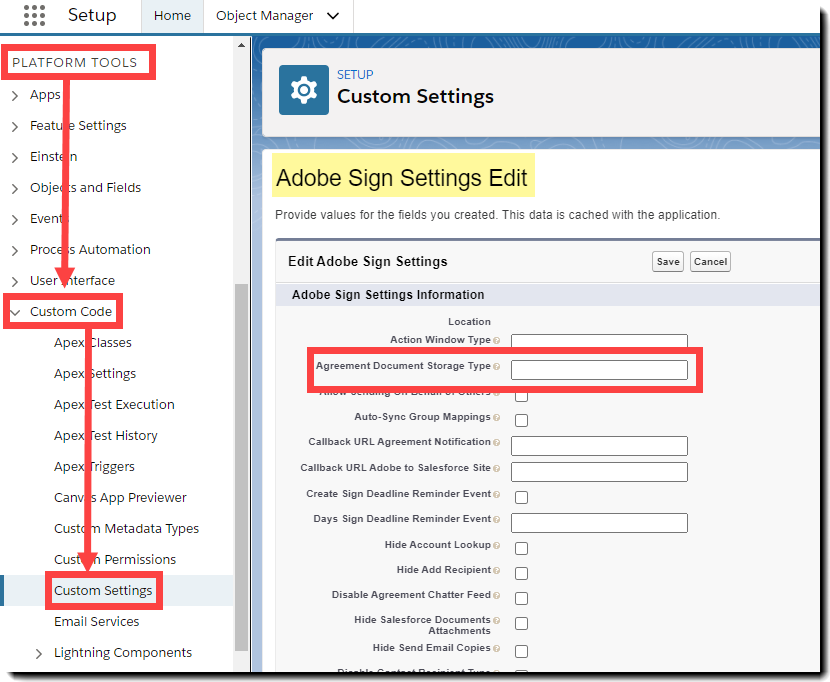Collapse the Custom Code section
The image size is (830, 682).
pos(15,312)
